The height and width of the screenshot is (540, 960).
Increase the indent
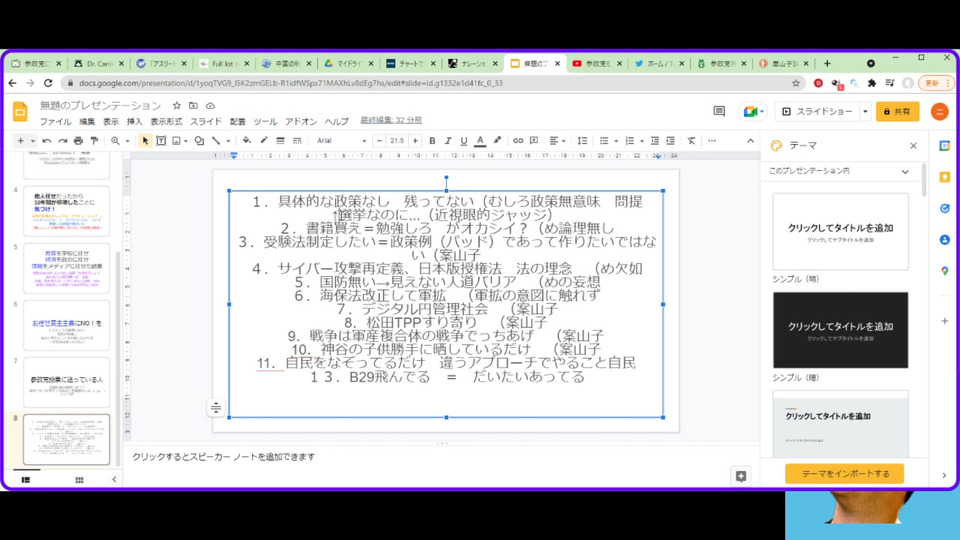click(x=670, y=141)
